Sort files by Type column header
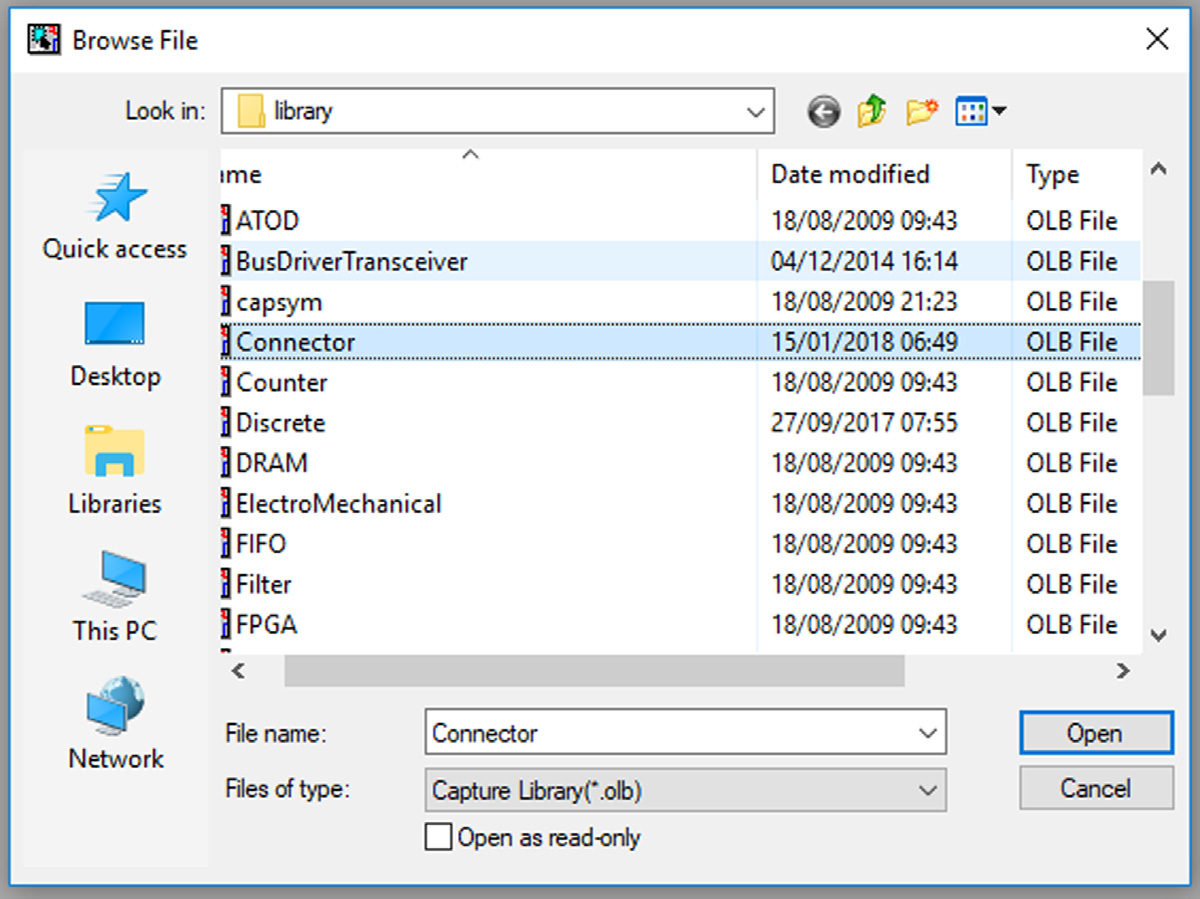1200x899 pixels. click(1053, 175)
